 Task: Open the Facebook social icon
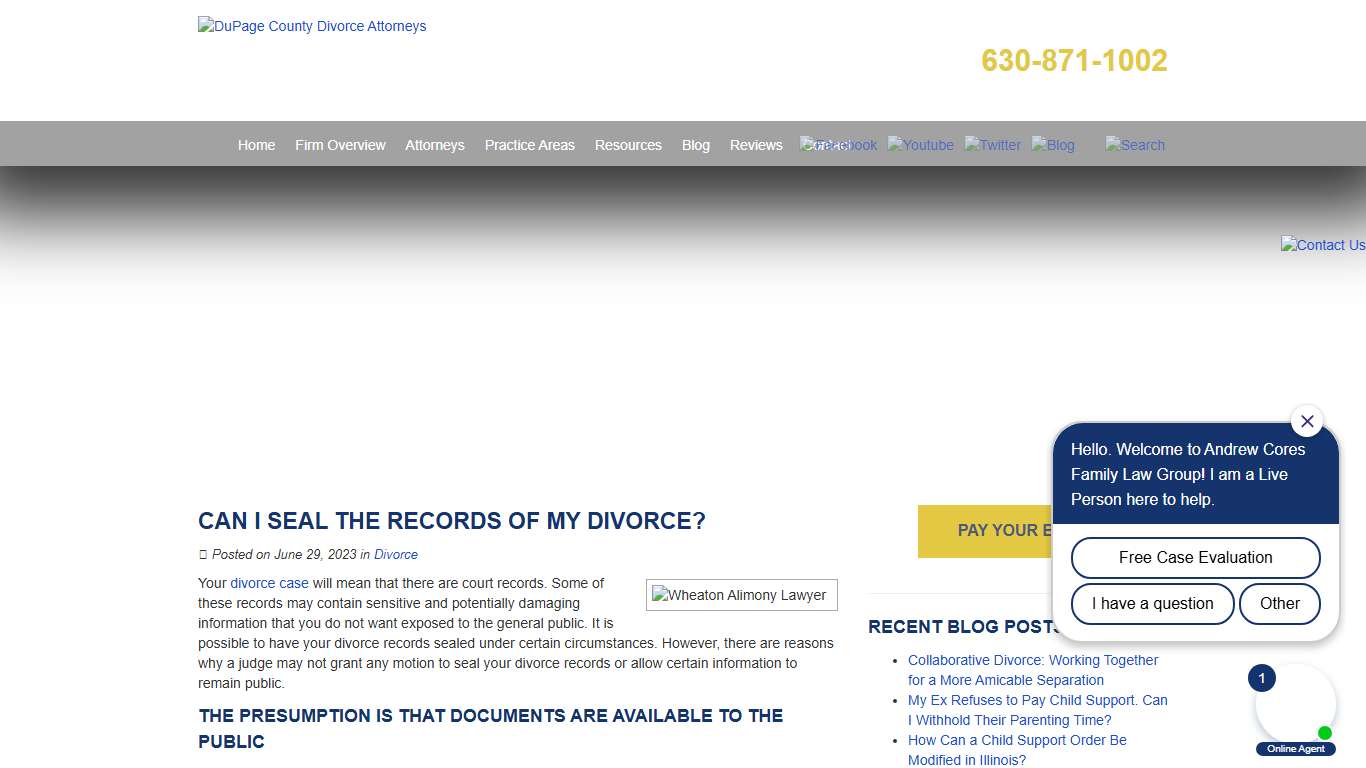[x=838, y=144]
